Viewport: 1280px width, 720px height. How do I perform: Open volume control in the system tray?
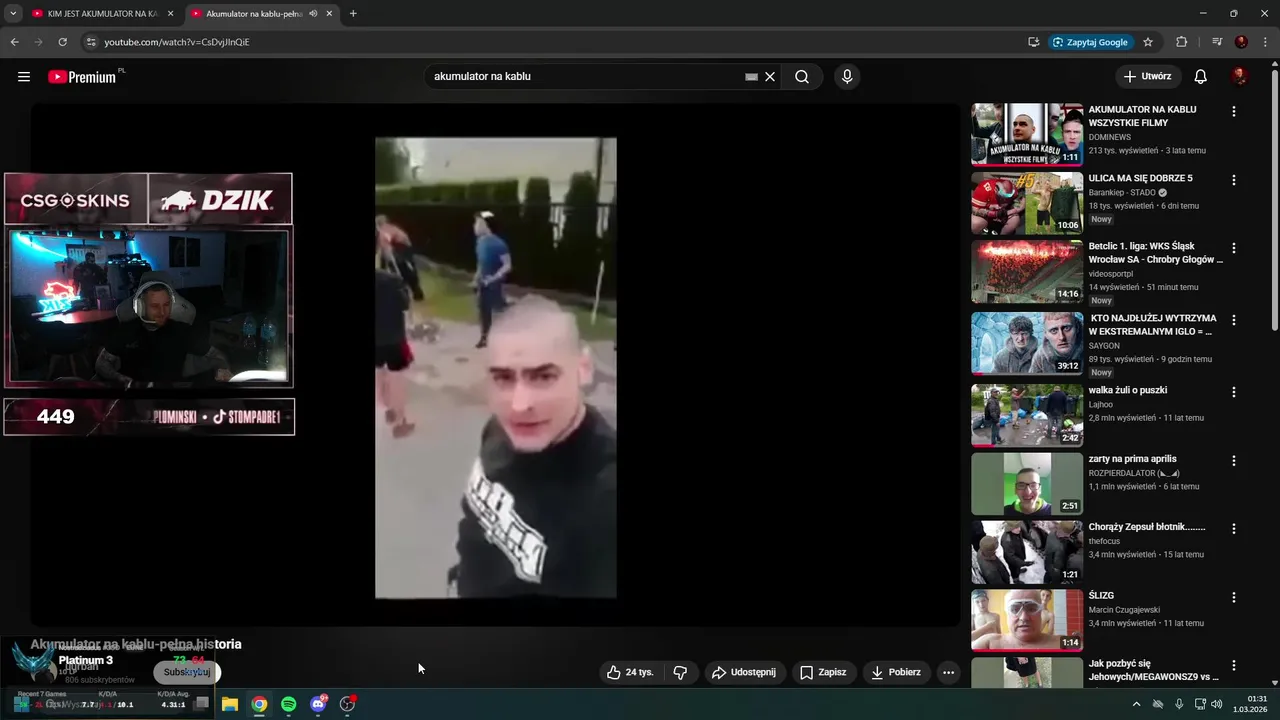(1217, 704)
